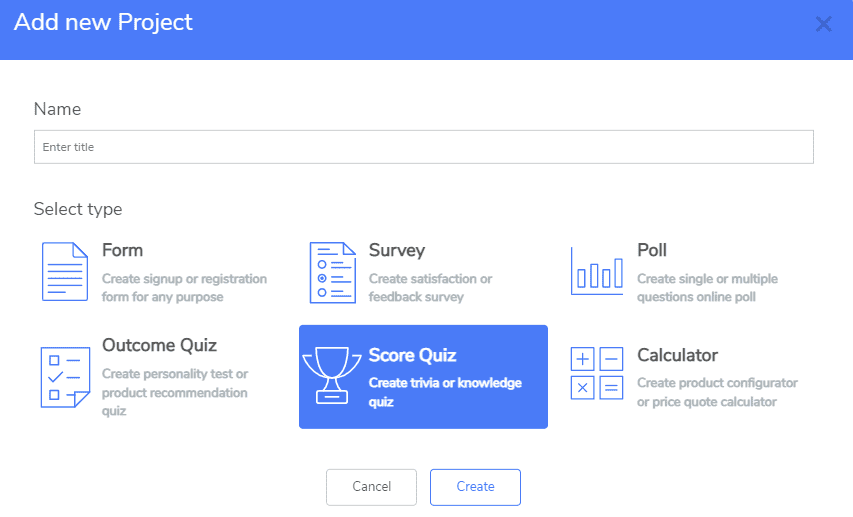Click 'Create signup or registration form' description
The height and width of the screenshot is (517, 853).
pos(184,288)
